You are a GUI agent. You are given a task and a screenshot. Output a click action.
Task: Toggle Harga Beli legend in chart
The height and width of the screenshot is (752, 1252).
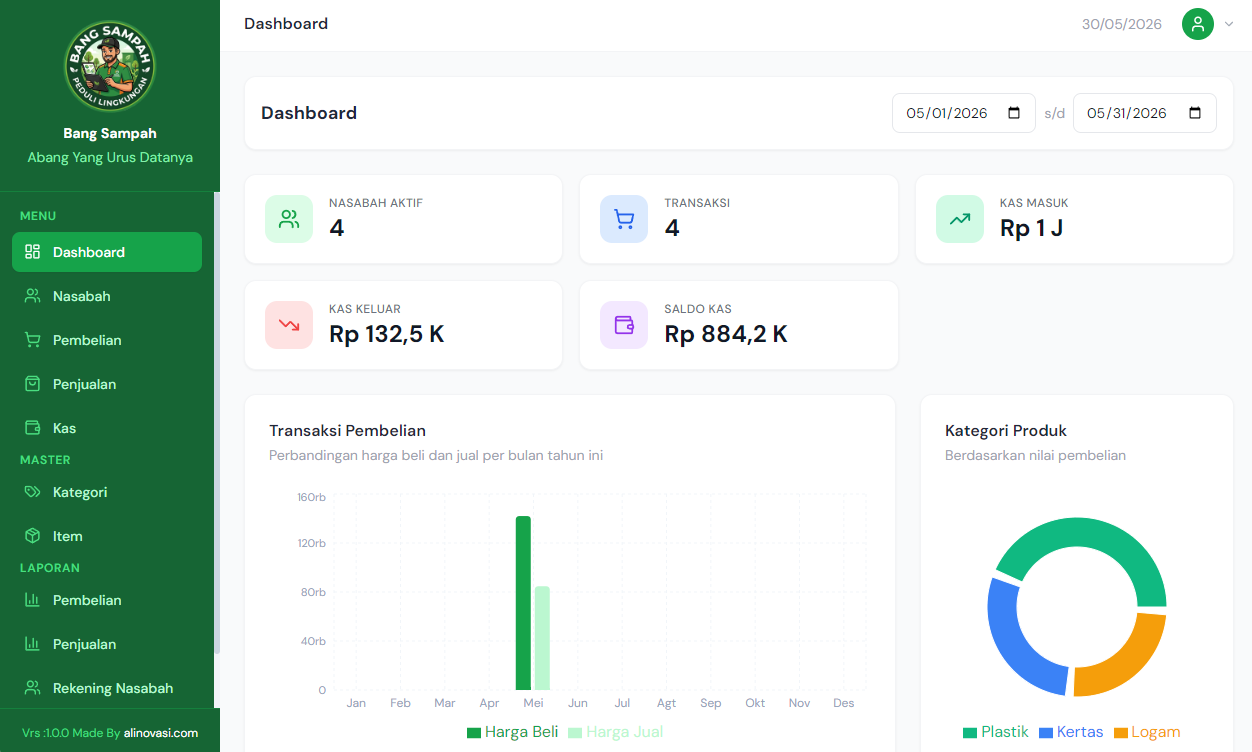[x=512, y=732]
